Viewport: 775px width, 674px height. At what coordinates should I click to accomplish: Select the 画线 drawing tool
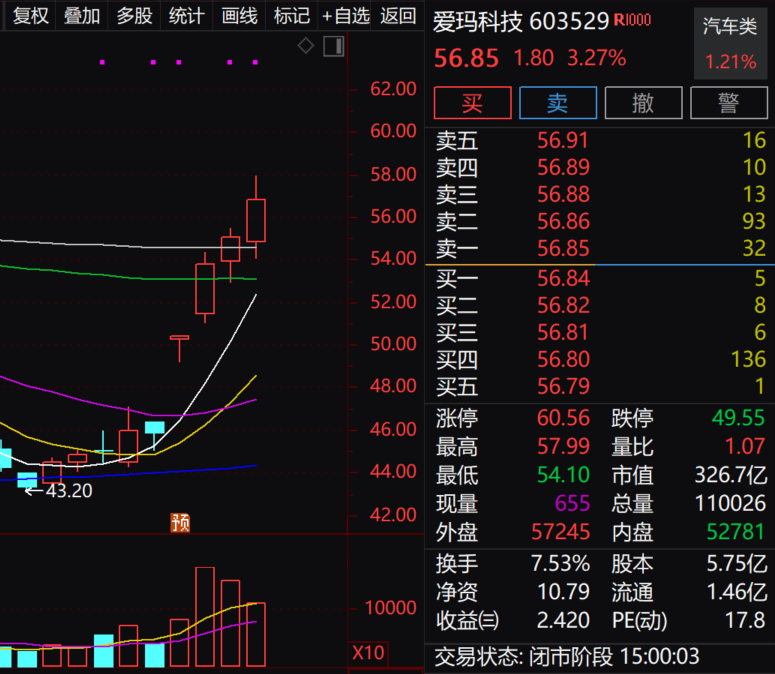pyautogui.click(x=239, y=16)
